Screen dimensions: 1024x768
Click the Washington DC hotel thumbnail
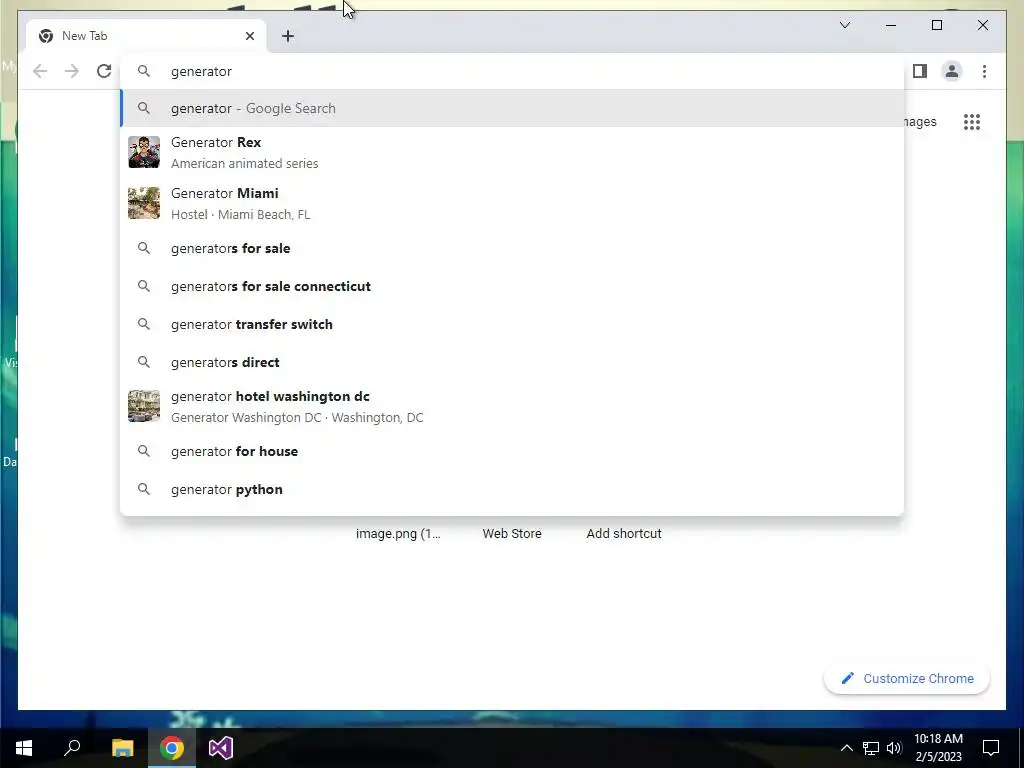[144, 406]
